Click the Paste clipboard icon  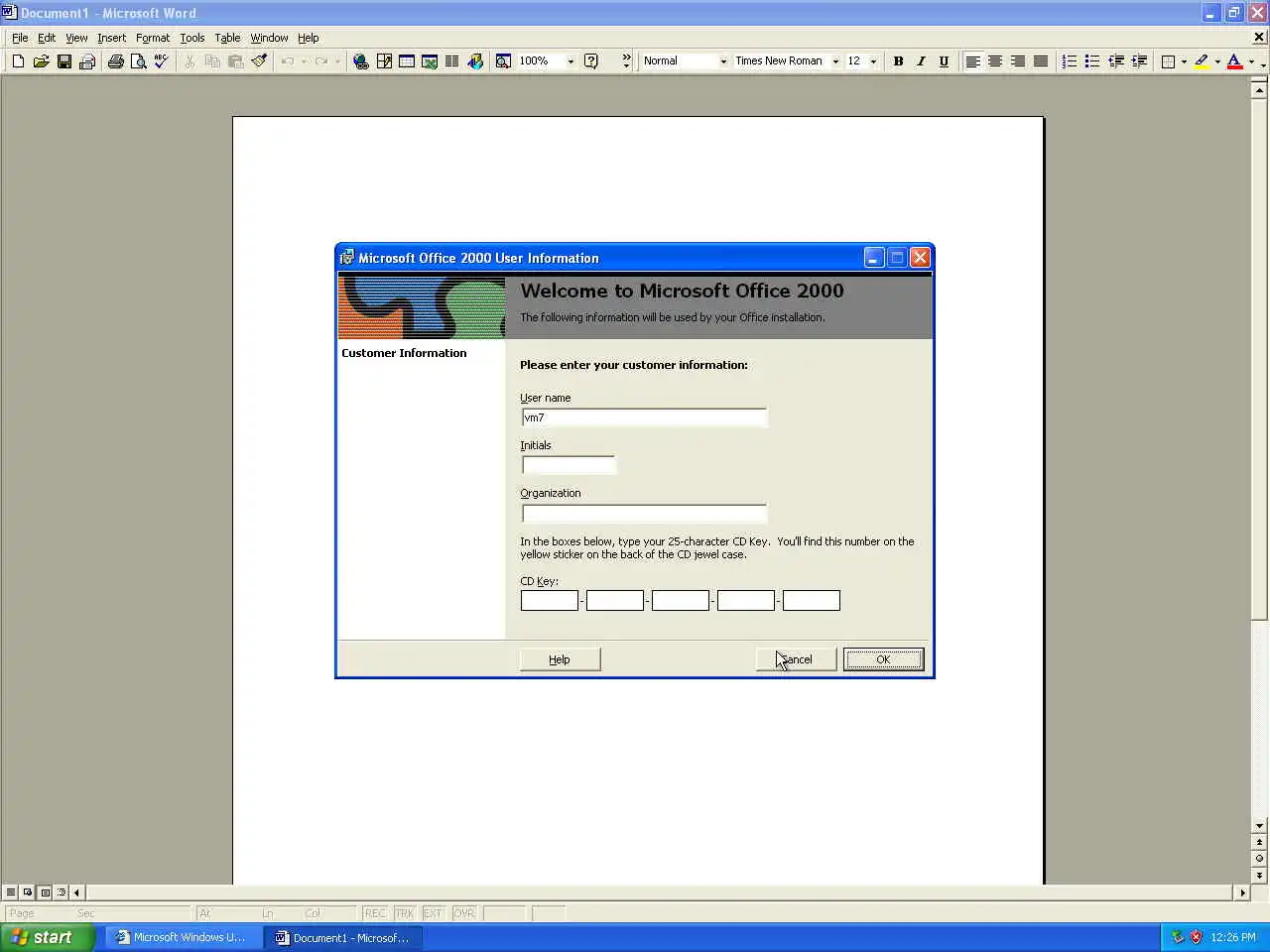click(x=235, y=61)
